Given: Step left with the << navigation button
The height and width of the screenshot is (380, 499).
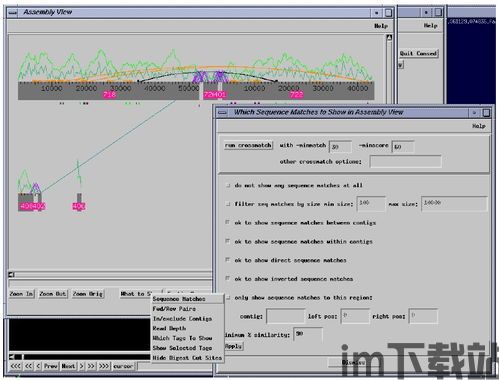Looking at the screenshot, I should pyautogui.click(x=29, y=366).
